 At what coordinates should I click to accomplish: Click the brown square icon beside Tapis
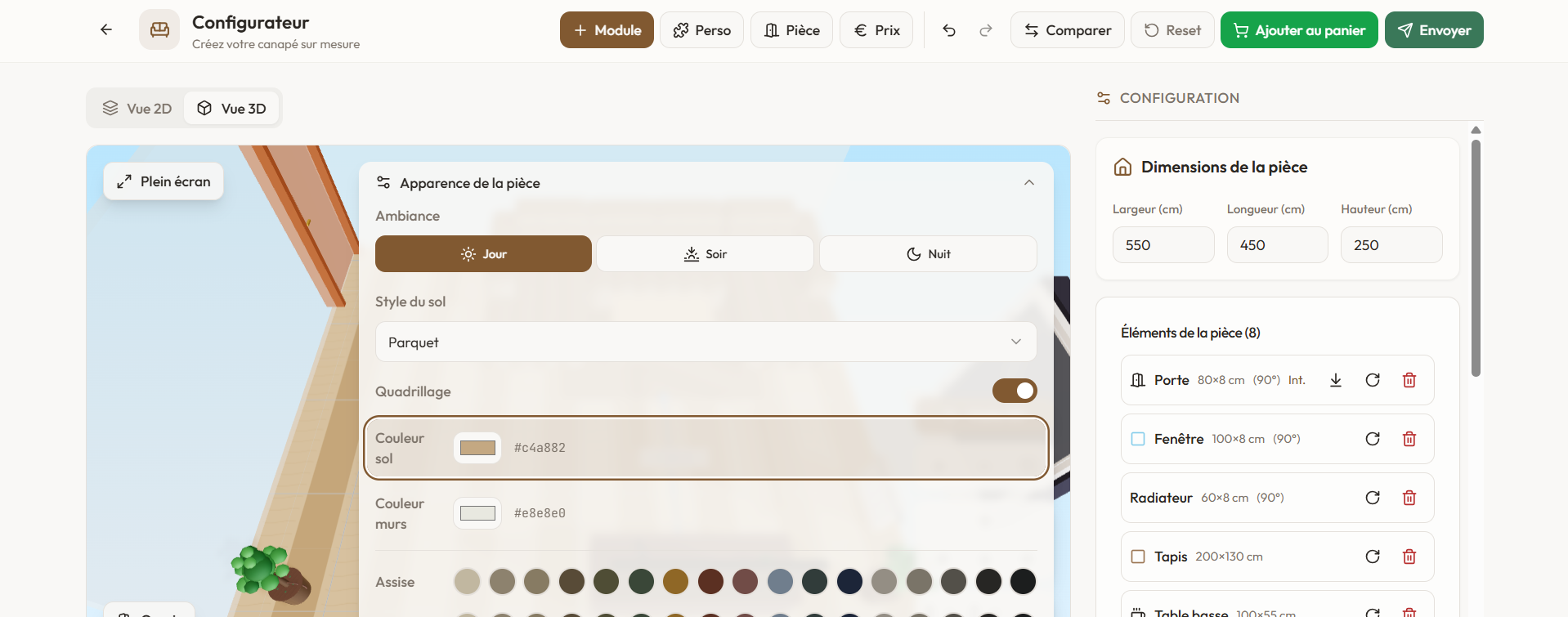click(1138, 557)
